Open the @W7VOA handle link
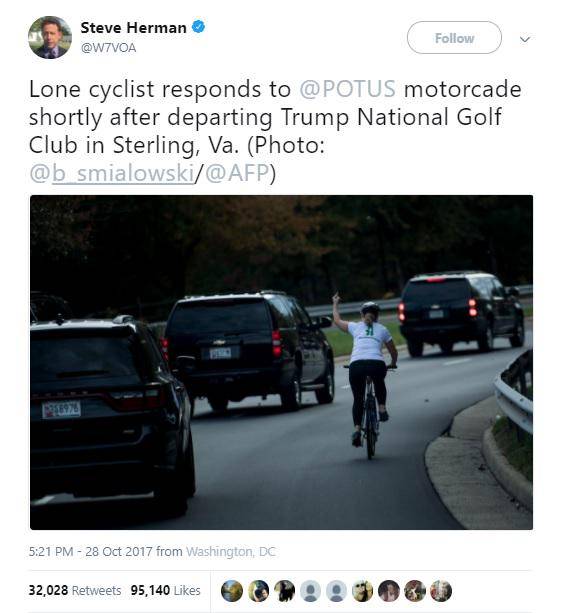The height and width of the screenshot is (613, 561). pos(108,48)
